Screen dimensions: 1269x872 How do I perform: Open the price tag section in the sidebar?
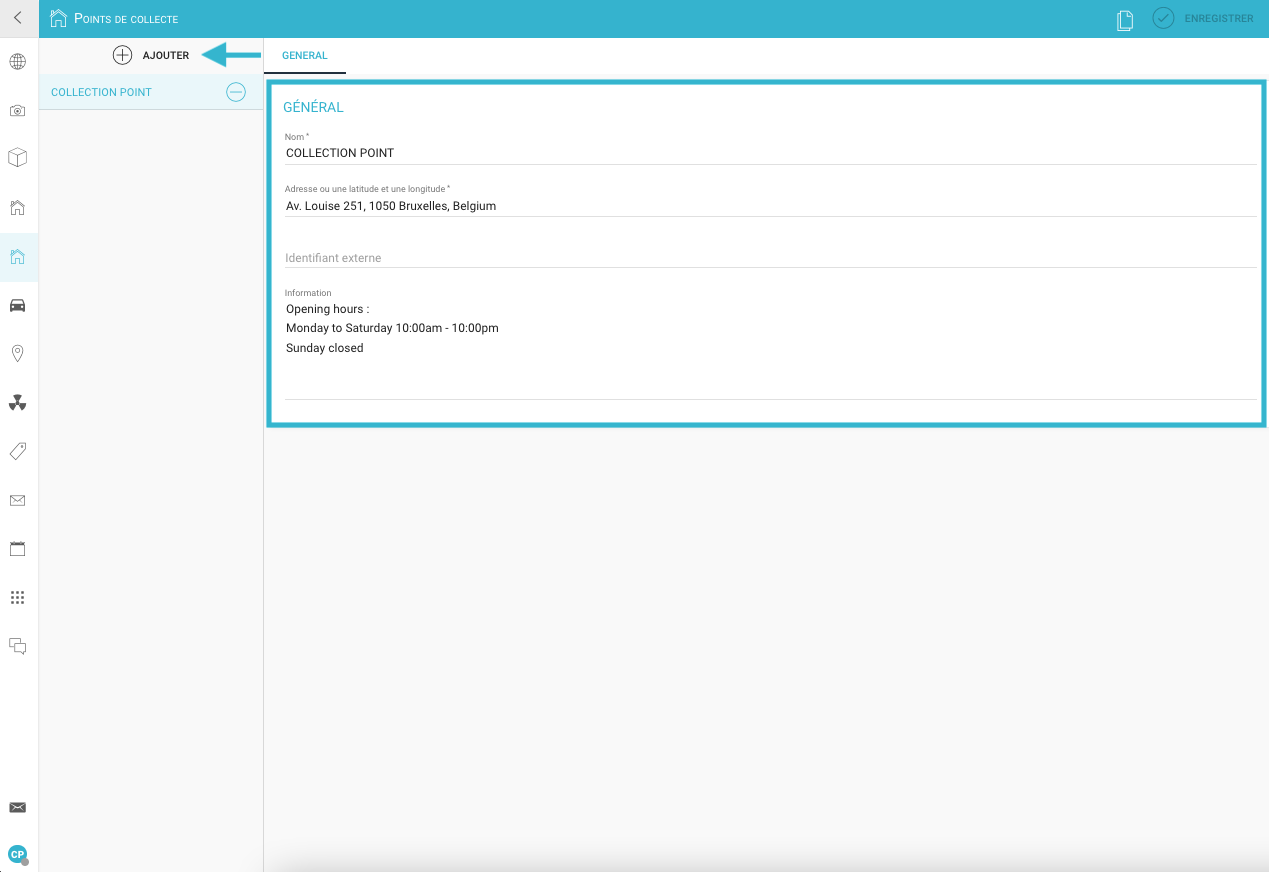[x=17, y=451]
